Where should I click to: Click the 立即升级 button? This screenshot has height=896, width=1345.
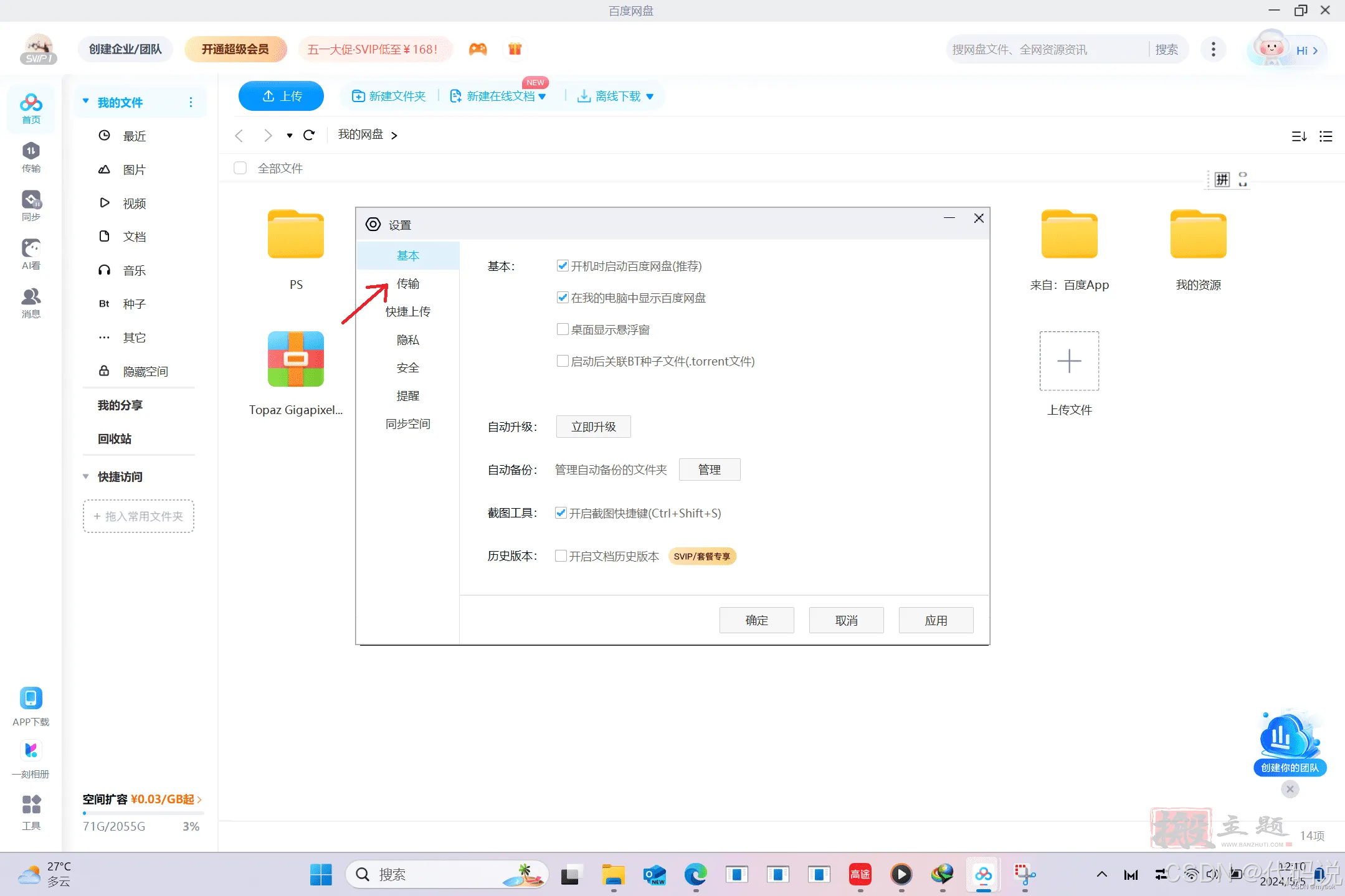(x=593, y=427)
